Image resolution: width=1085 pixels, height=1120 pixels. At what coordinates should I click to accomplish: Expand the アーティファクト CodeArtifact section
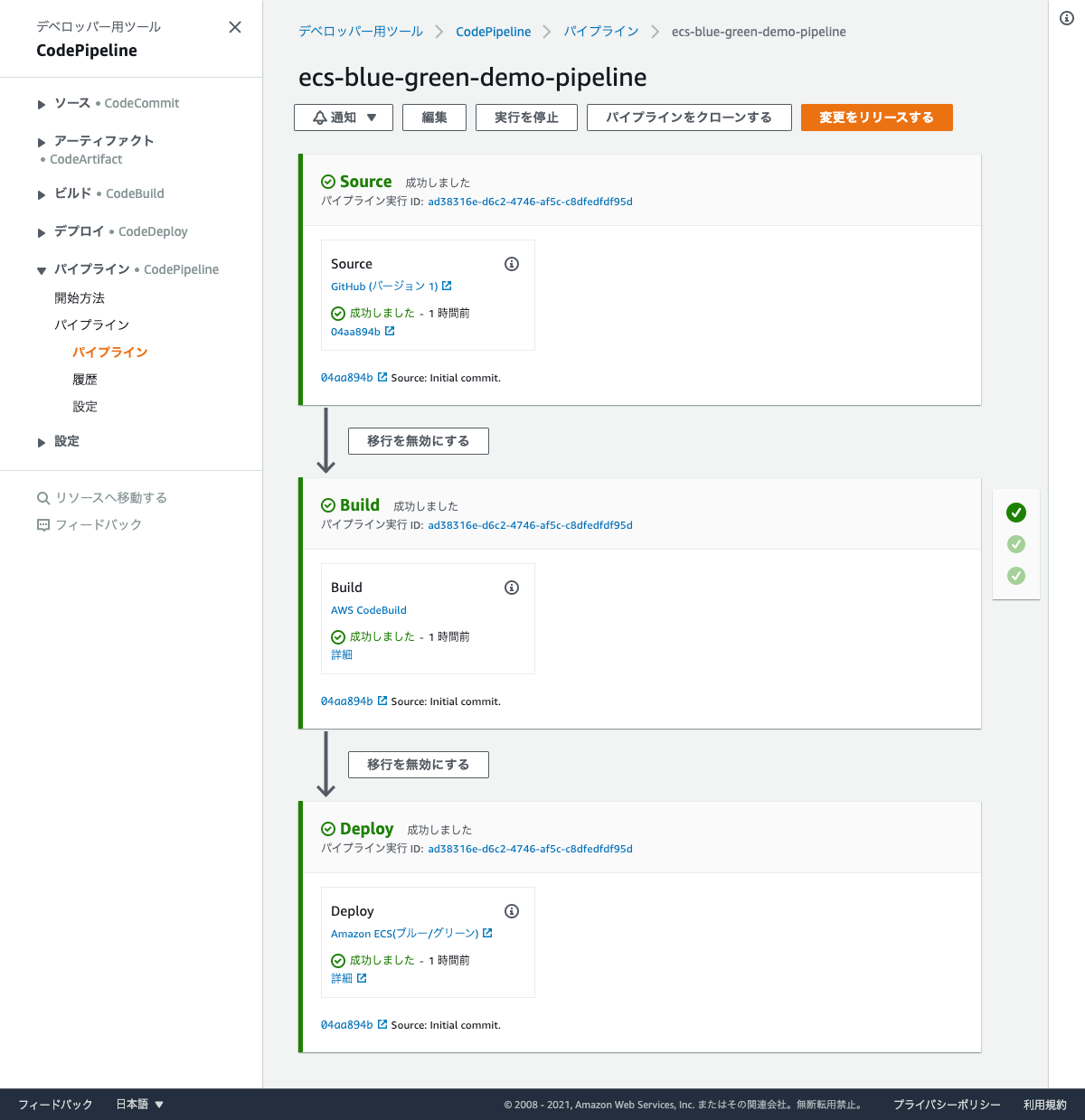pos(42,142)
